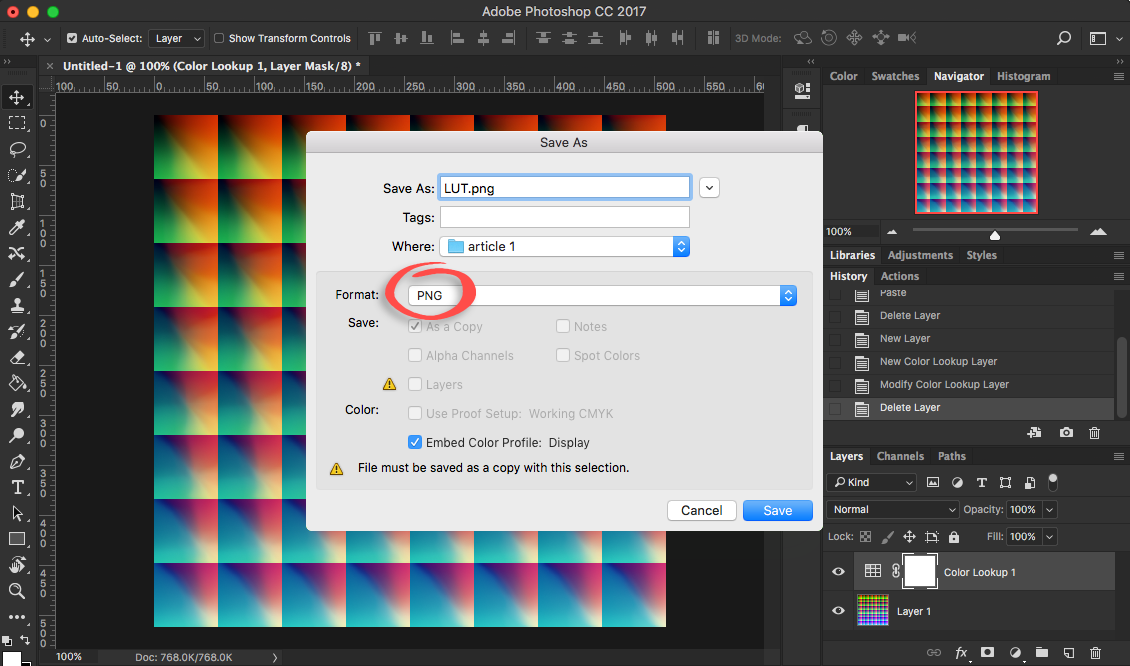Image resolution: width=1130 pixels, height=666 pixels.
Task: Select the Rectangular Marquee tool
Action: coord(17,123)
